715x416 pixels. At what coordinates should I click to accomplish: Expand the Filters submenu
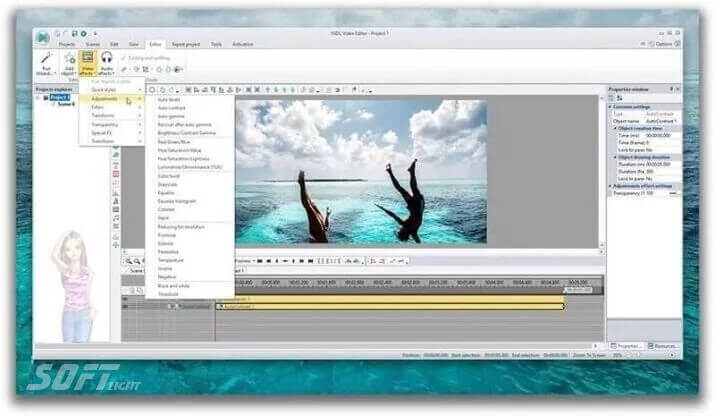point(112,107)
